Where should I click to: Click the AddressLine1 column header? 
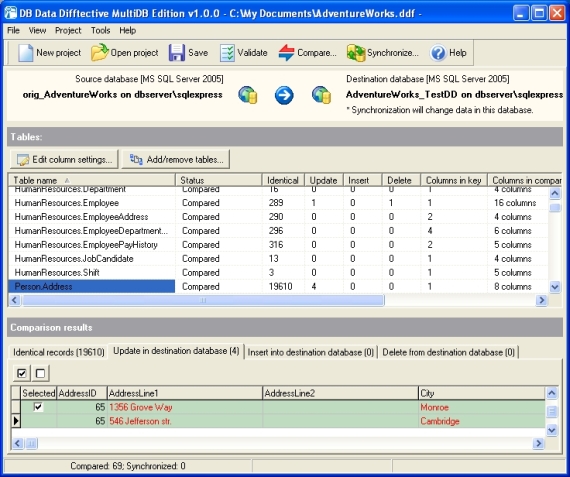185,393
